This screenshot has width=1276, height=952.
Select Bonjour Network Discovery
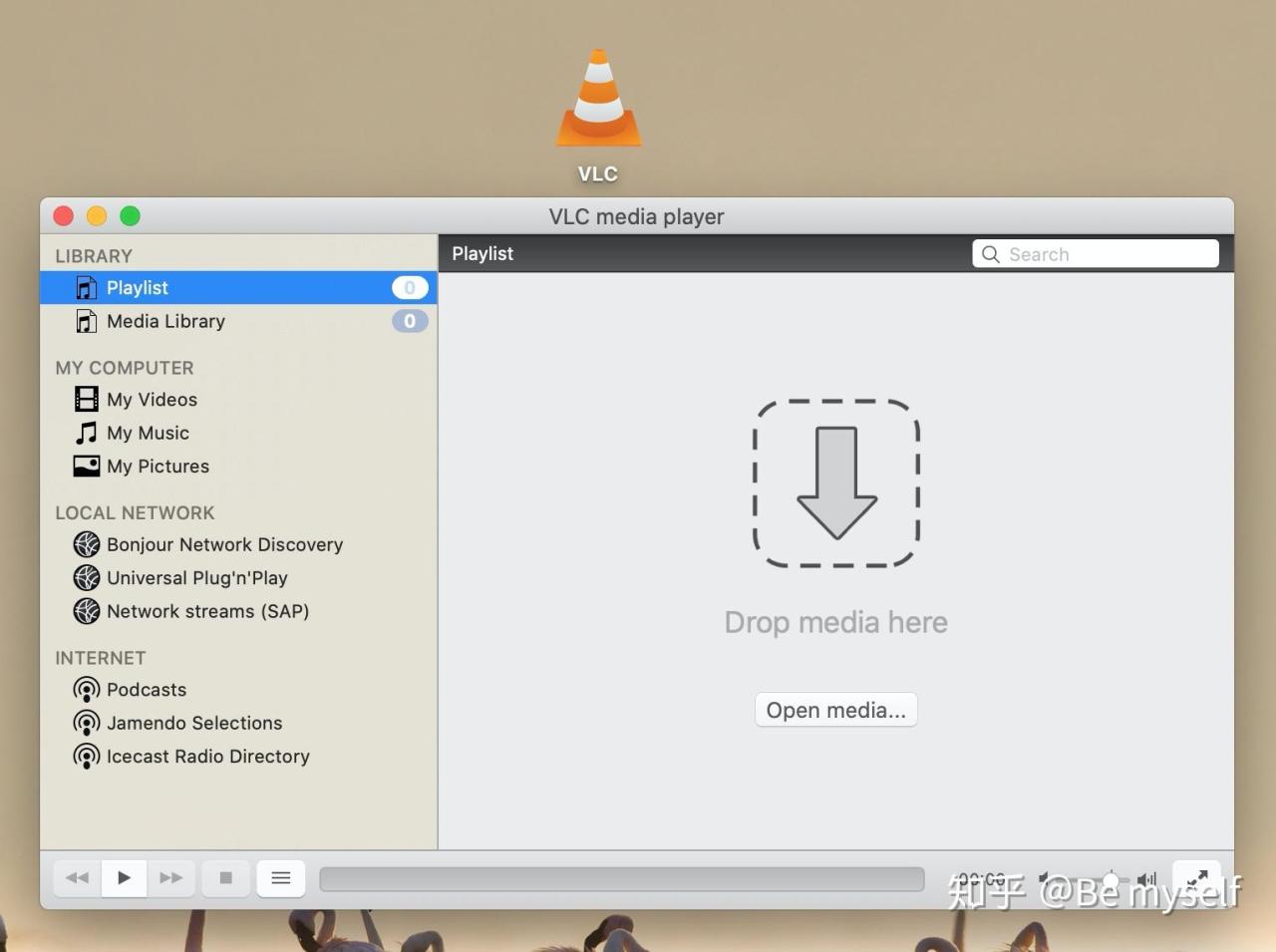[x=224, y=544]
